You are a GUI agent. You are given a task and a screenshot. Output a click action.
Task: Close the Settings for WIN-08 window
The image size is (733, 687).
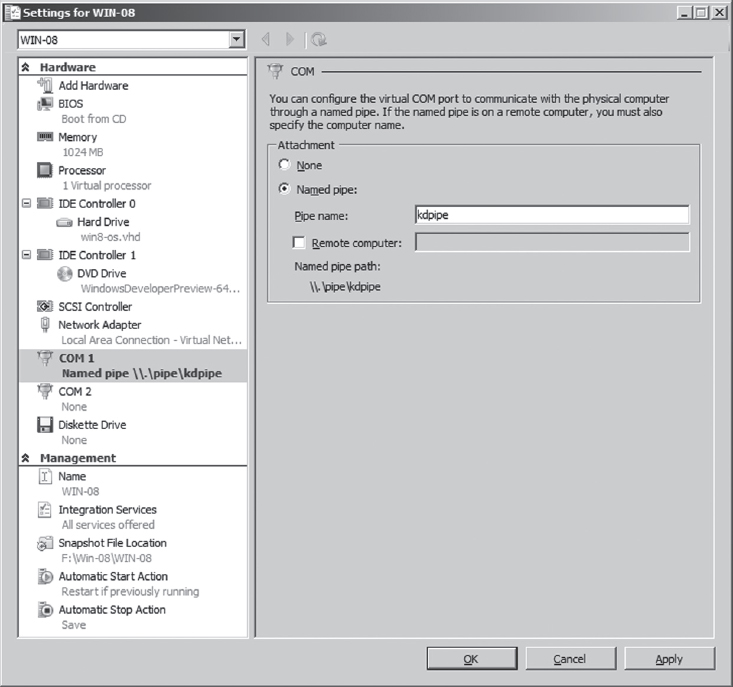pyautogui.click(x=719, y=12)
